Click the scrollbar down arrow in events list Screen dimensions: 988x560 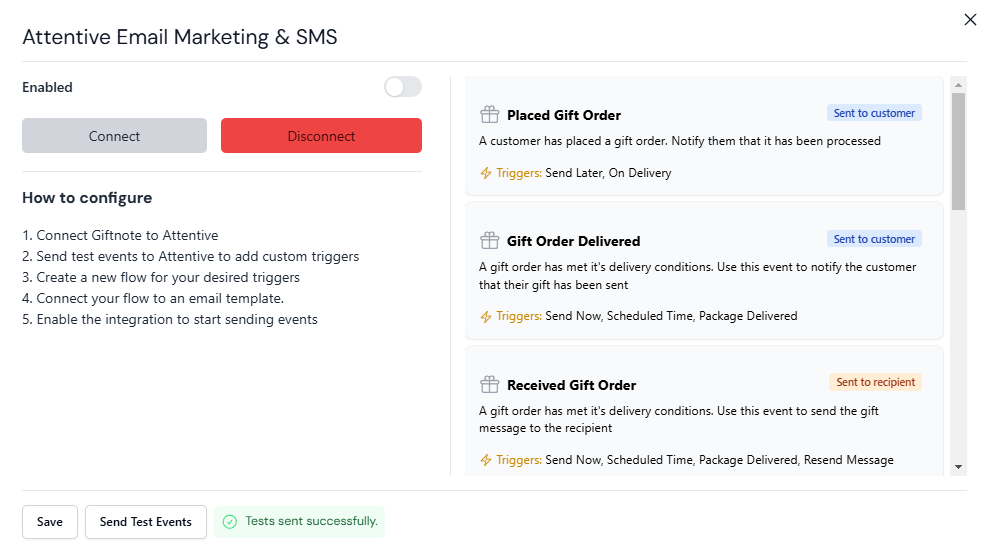pos(958,467)
